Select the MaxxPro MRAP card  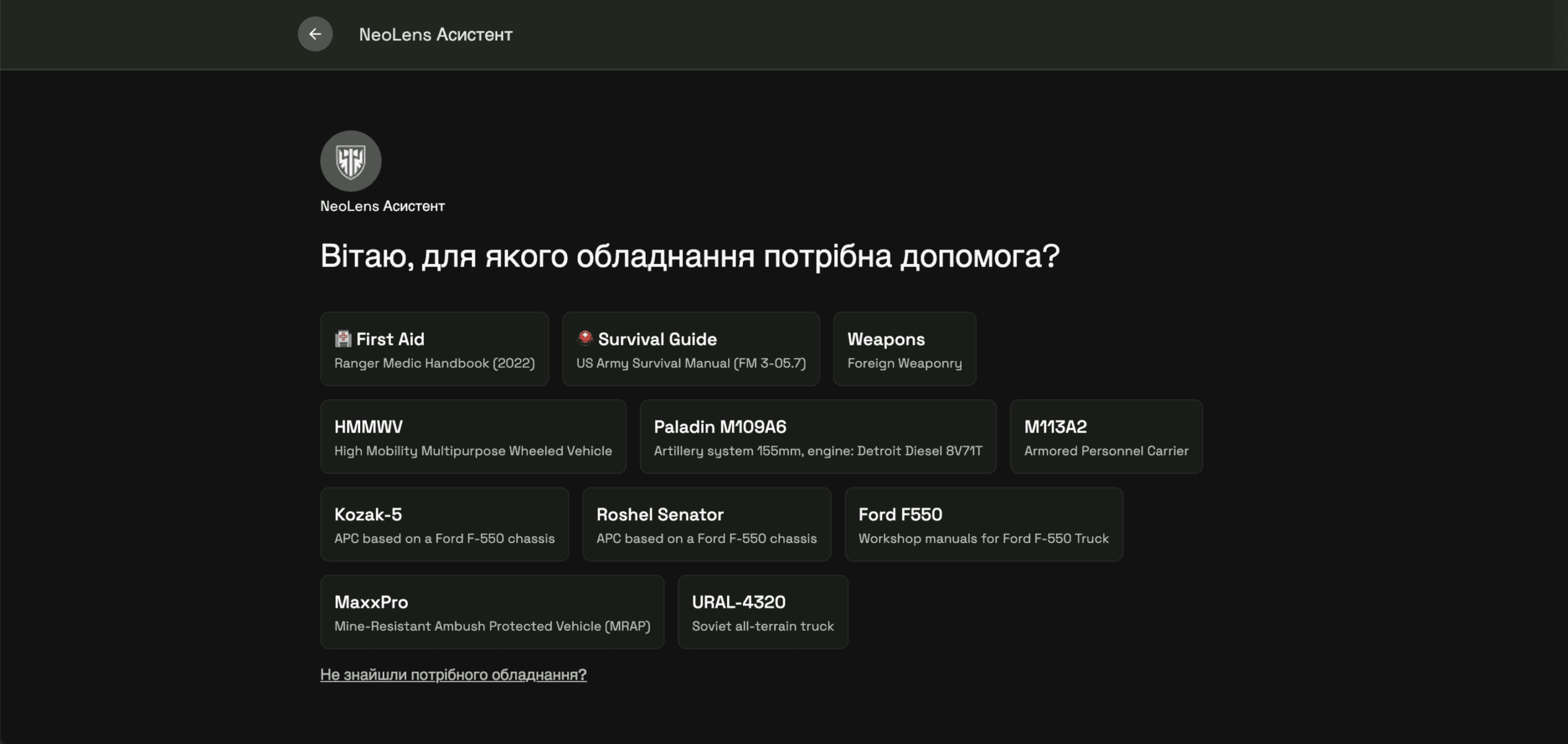point(491,611)
